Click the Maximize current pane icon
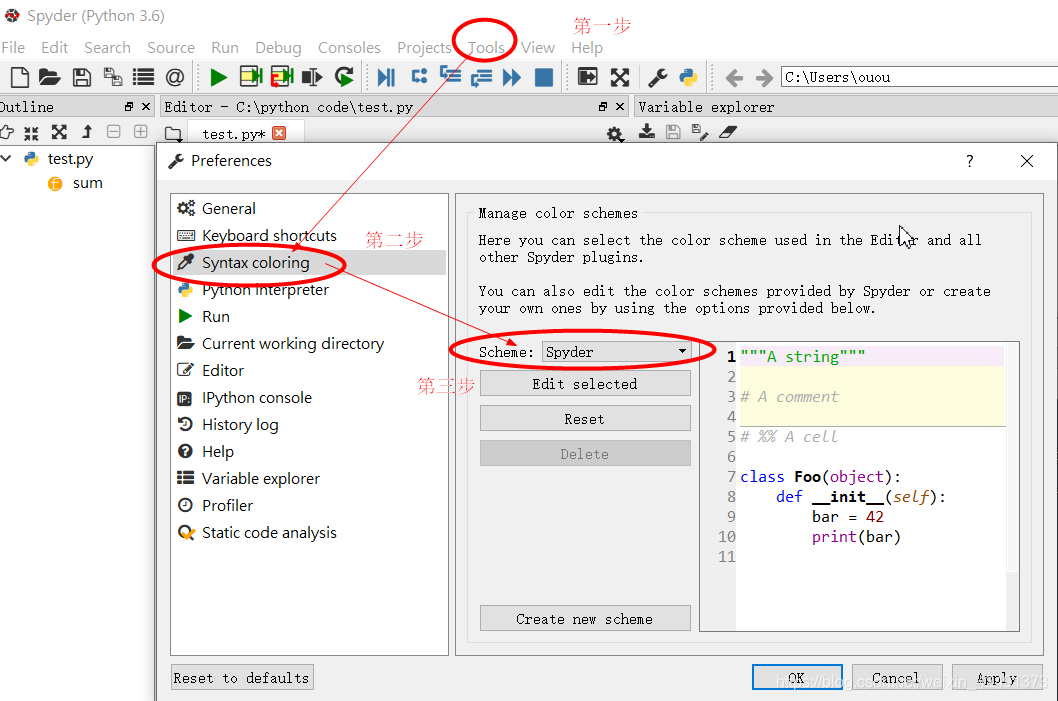This screenshot has width=1058, height=701. click(x=588, y=77)
